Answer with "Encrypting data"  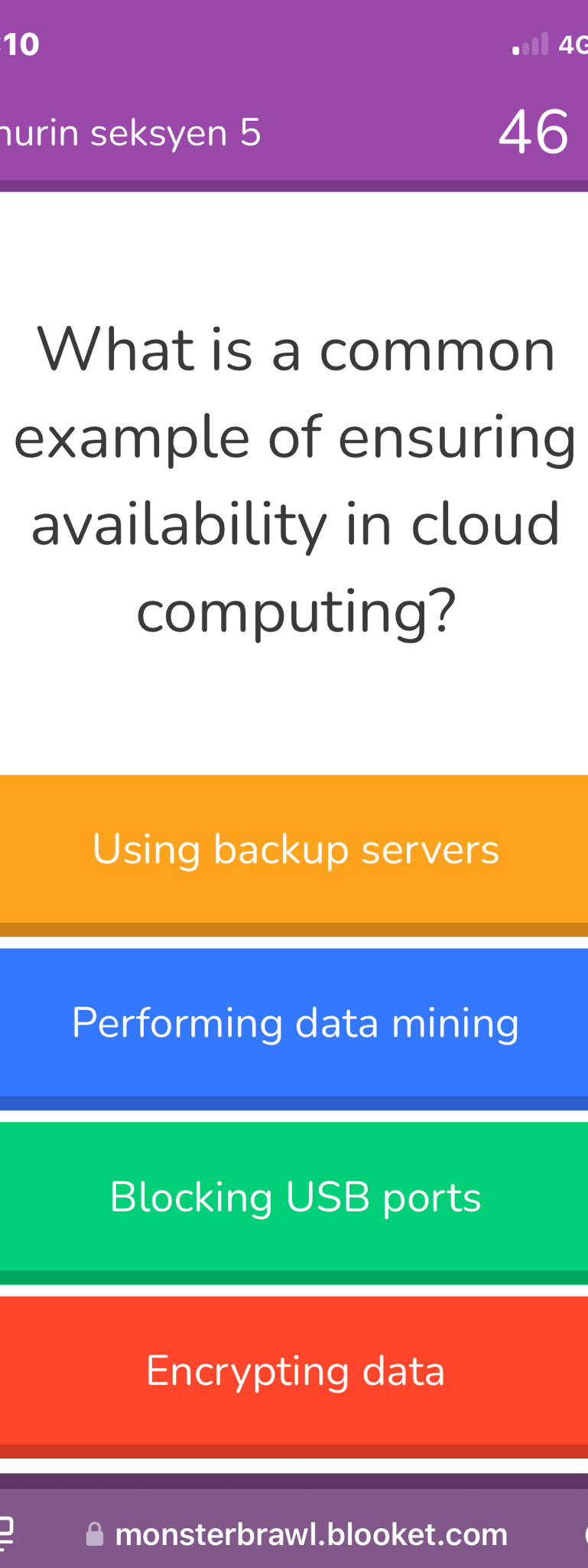click(294, 1370)
